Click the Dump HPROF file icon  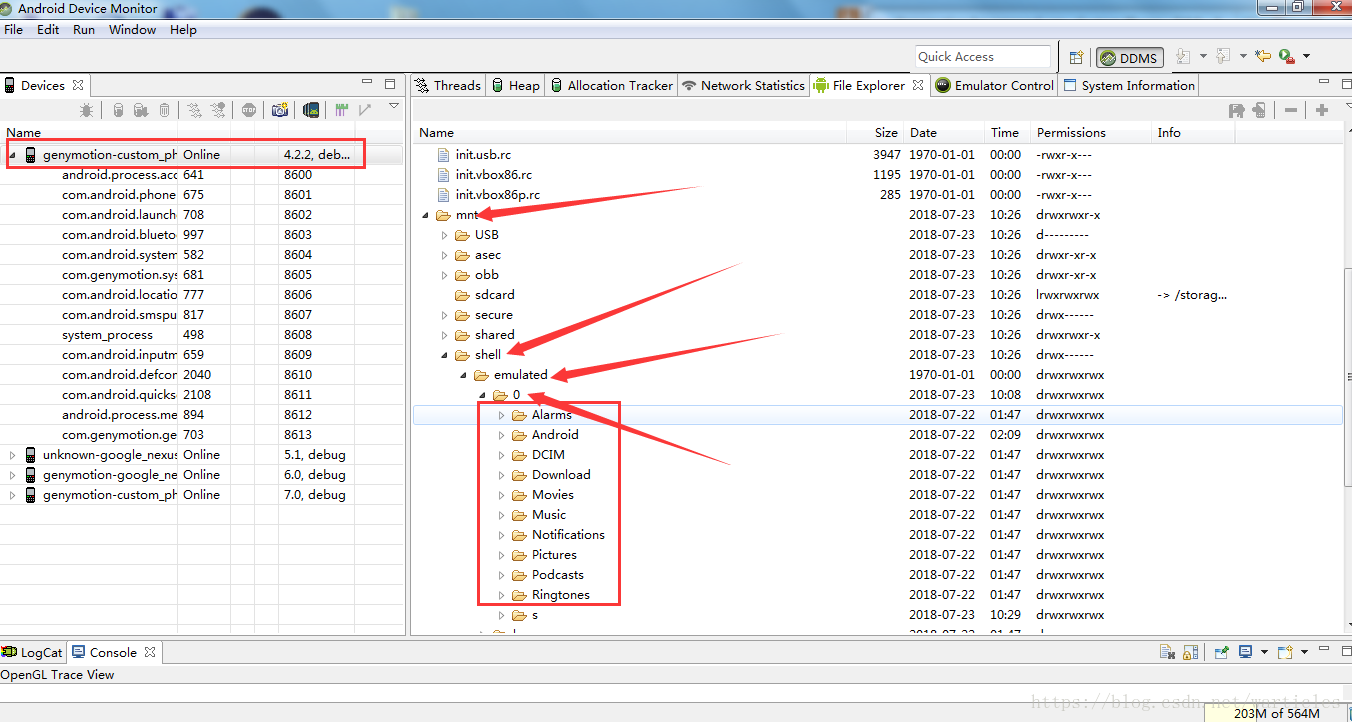coord(141,110)
